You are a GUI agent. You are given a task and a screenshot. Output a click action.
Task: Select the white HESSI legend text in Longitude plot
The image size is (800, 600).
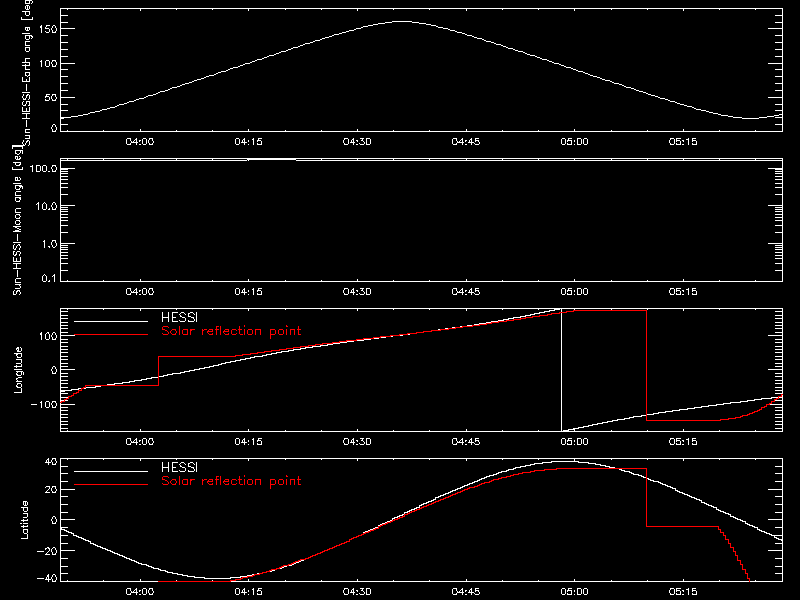pos(179,317)
